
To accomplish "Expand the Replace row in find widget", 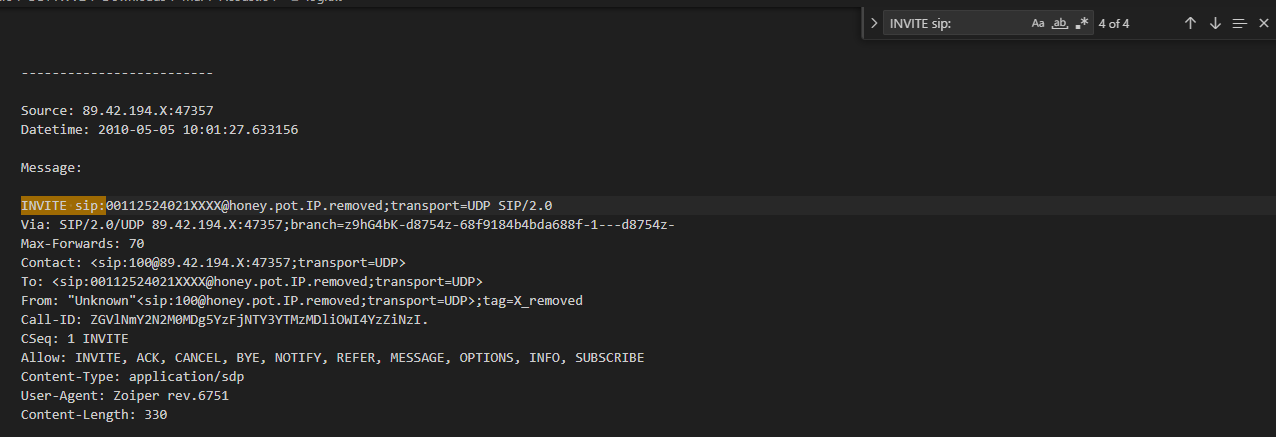I will [873, 23].
